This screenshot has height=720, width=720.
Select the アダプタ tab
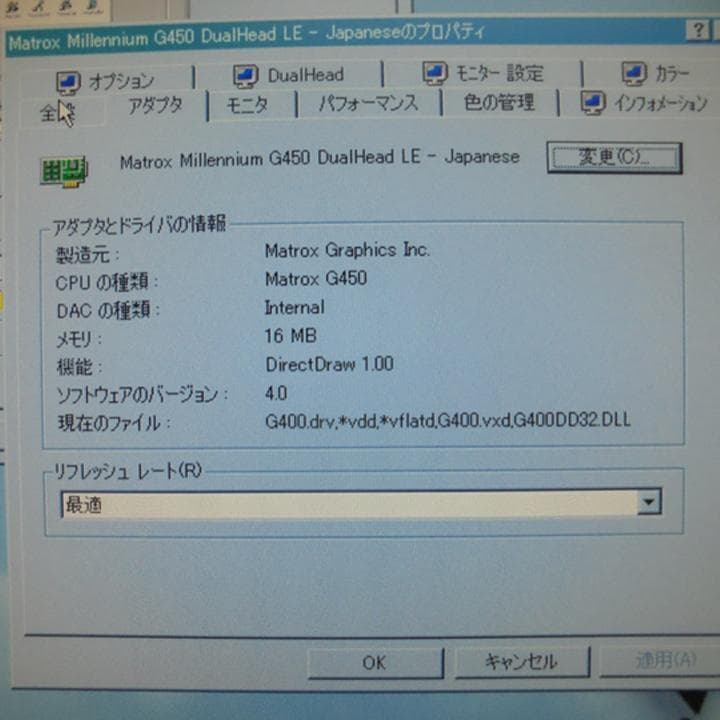[x=155, y=106]
